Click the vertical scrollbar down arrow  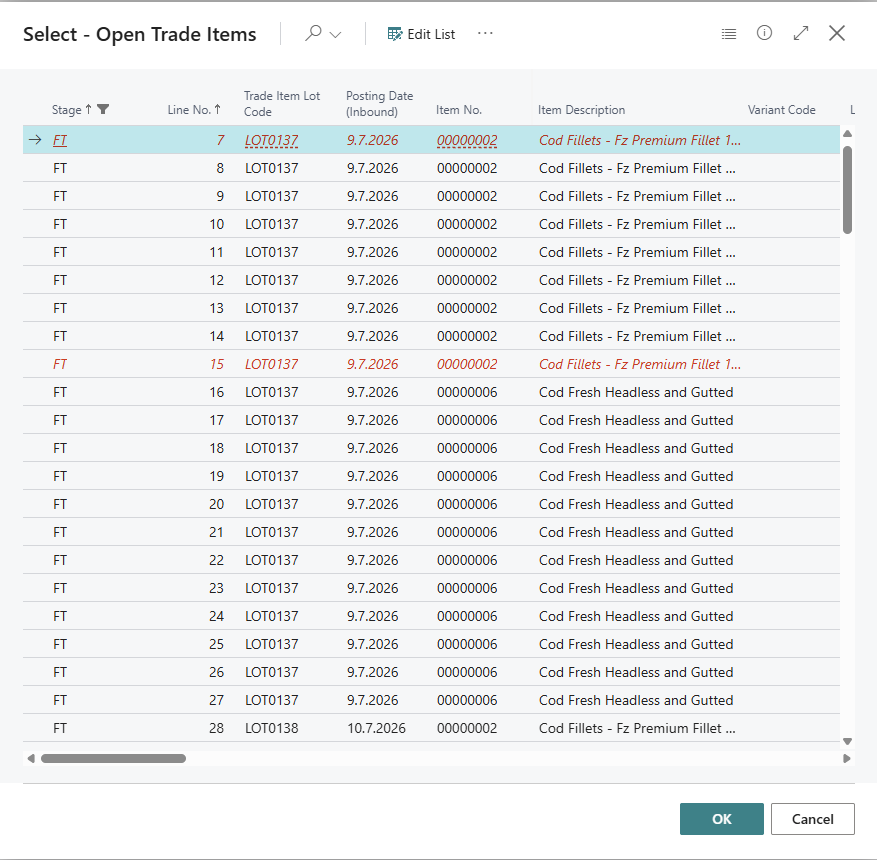coord(847,741)
